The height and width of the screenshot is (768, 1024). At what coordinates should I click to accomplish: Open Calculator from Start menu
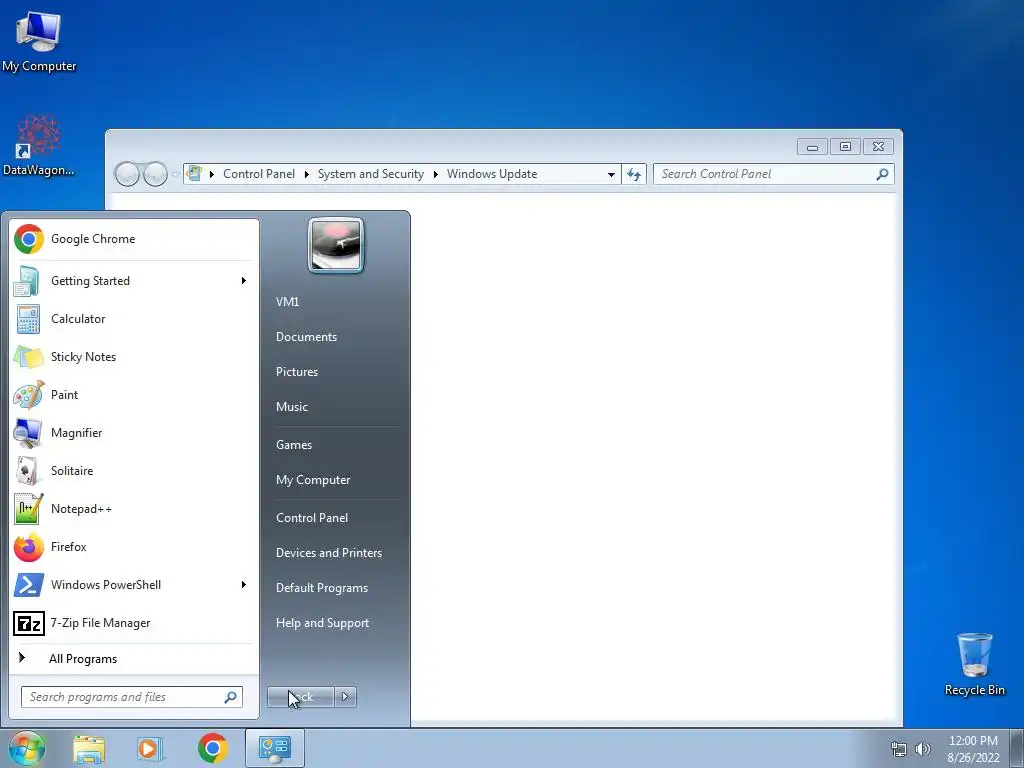click(x=133, y=319)
